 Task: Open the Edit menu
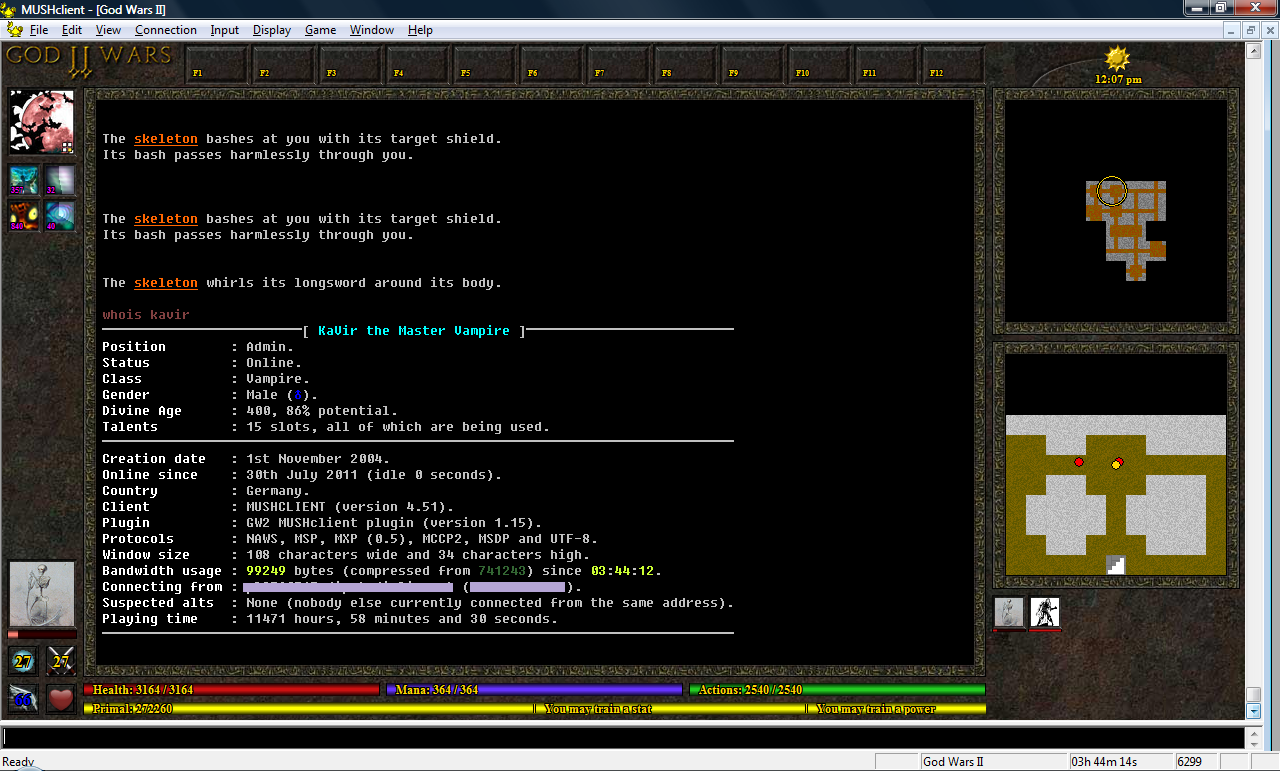(72, 30)
